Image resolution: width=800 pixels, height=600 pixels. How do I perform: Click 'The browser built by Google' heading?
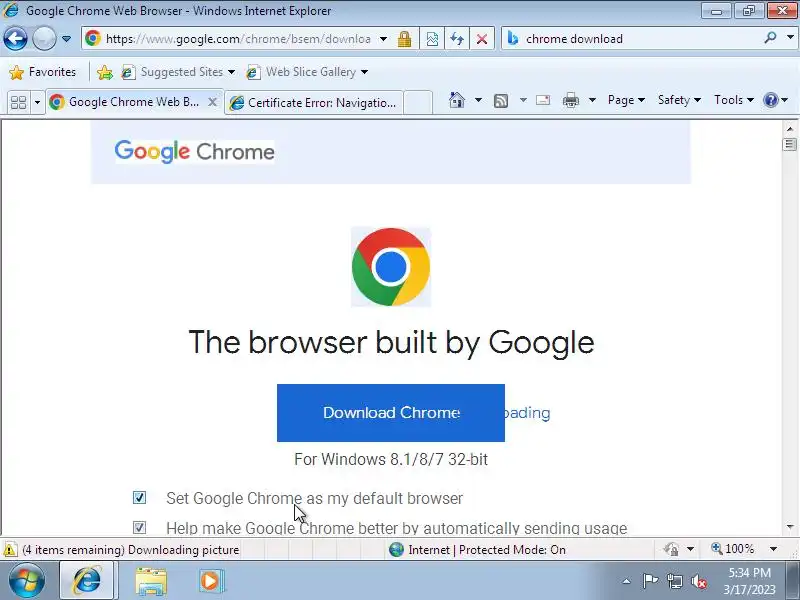(391, 342)
